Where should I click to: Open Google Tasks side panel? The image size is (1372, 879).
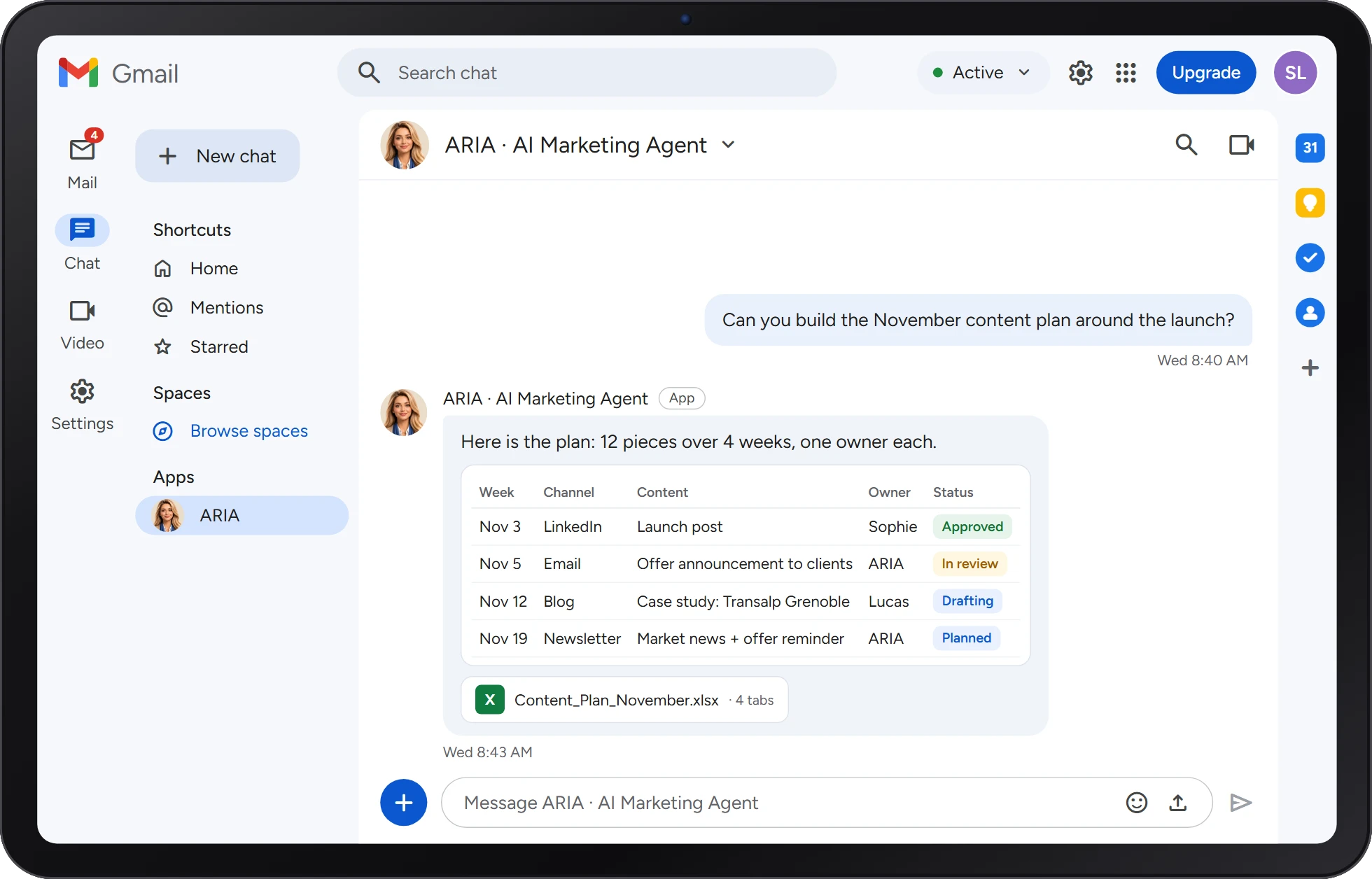(1310, 258)
